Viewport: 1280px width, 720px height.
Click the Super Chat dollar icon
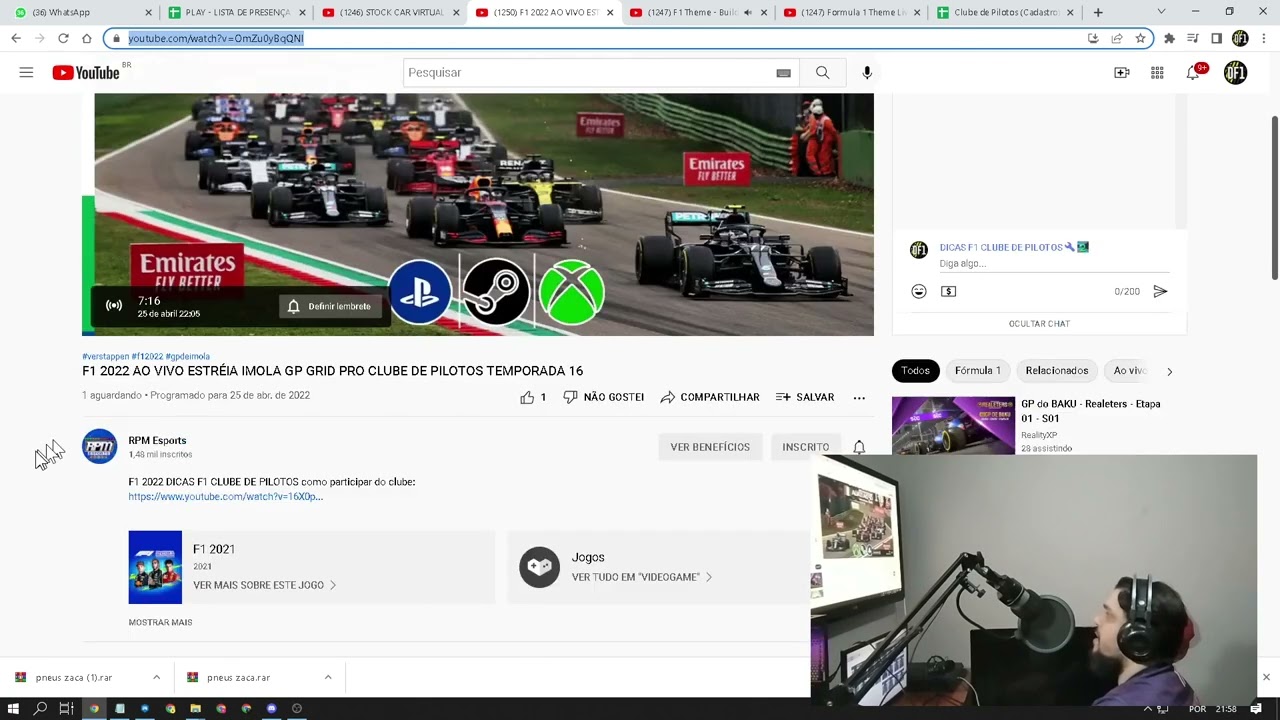point(949,291)
